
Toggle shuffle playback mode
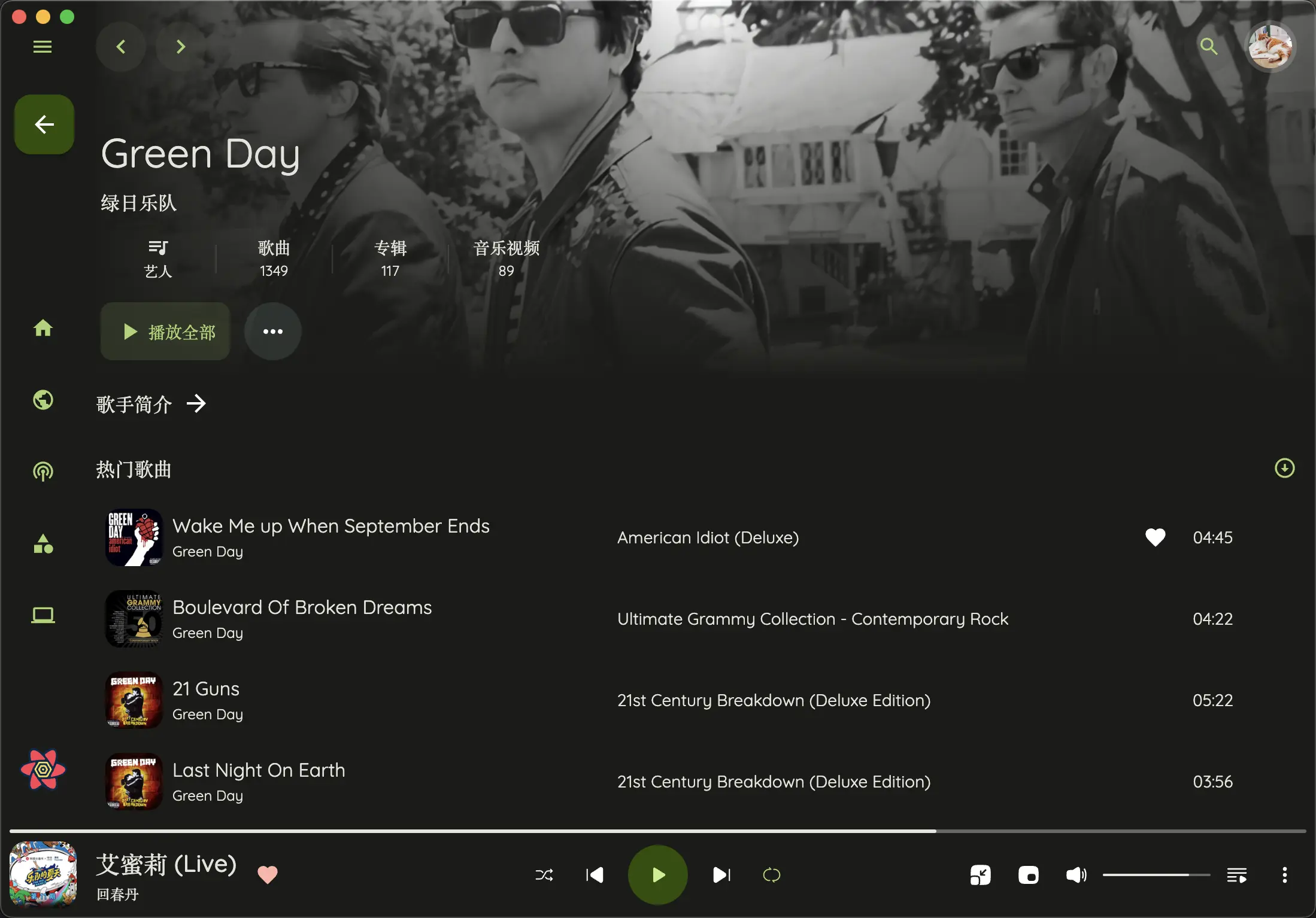click(544, 876)
